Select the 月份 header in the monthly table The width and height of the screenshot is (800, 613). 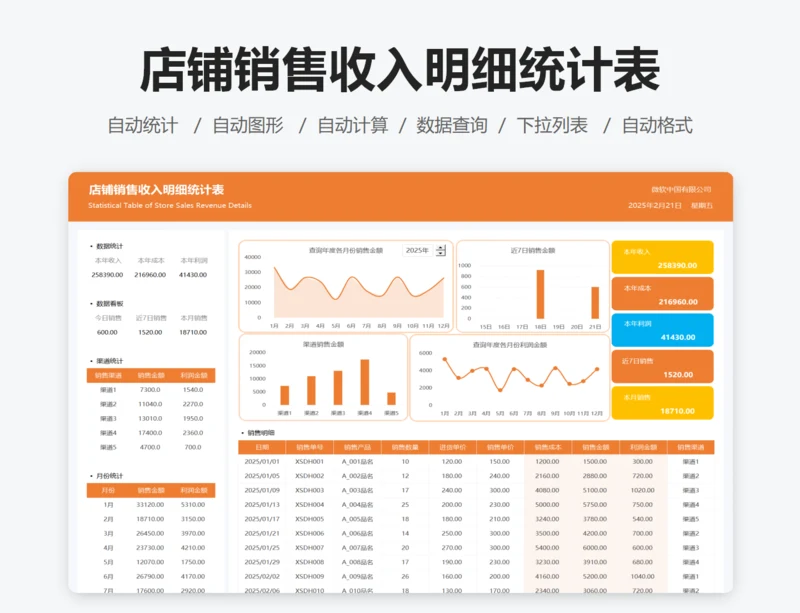pos(108,490)
